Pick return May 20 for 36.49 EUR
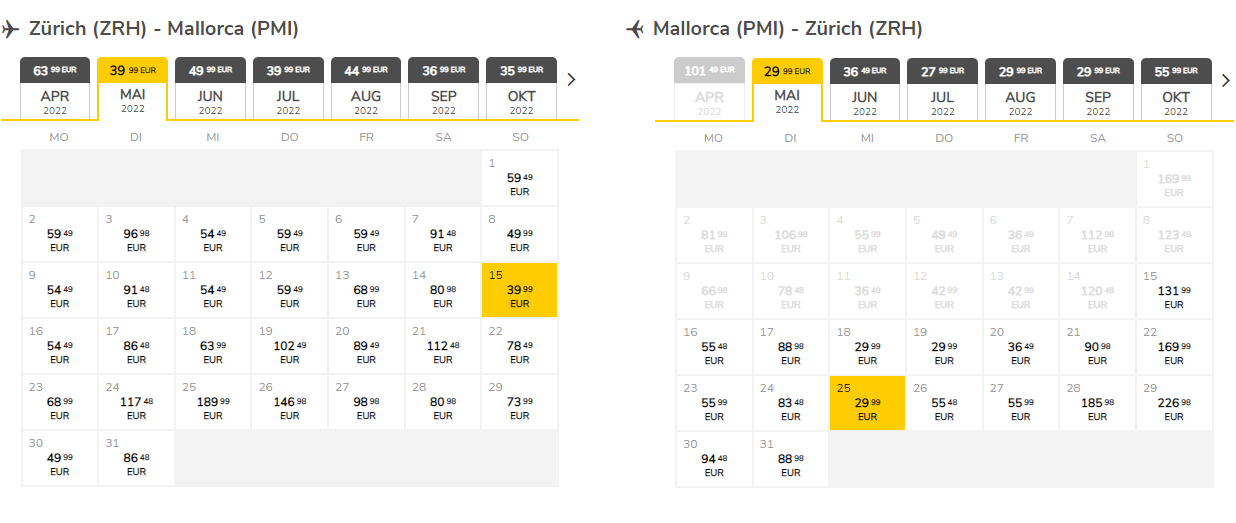The width and height of the screenshot is (1236, 523). 1021,347
